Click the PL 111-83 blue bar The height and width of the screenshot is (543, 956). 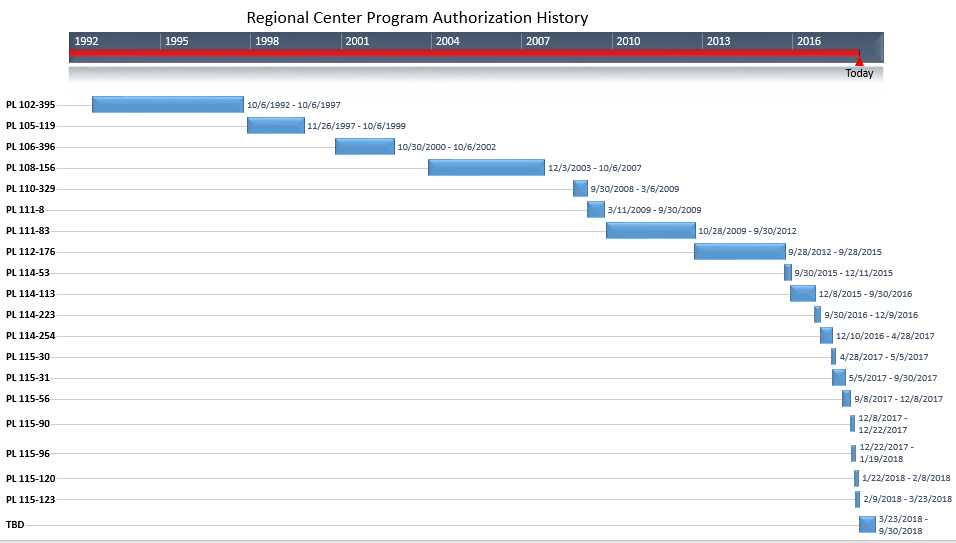pyautogui.click(x=650, y=230)
